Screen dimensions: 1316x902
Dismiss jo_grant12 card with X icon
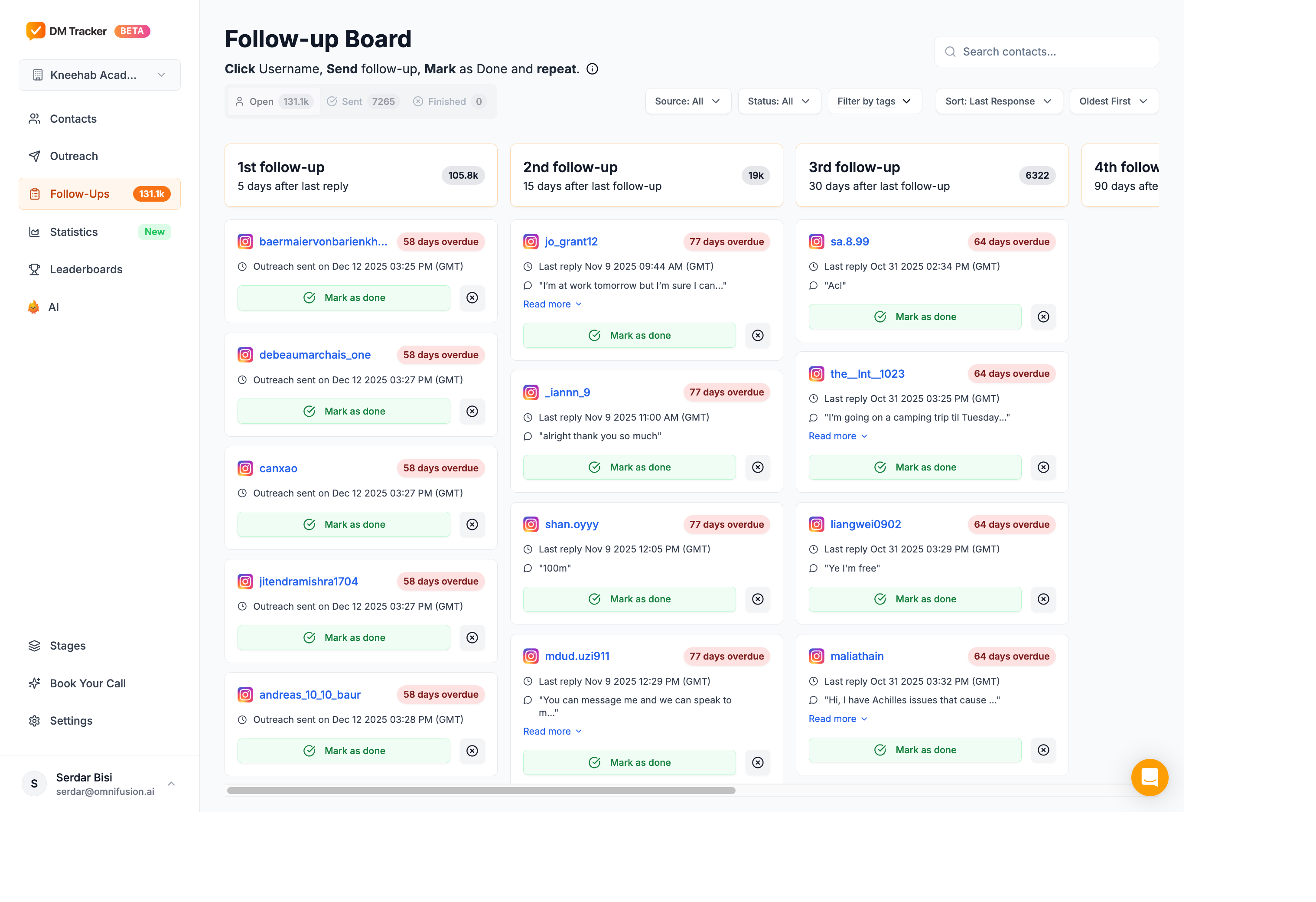pyautogui.click(x=758, y=335)
